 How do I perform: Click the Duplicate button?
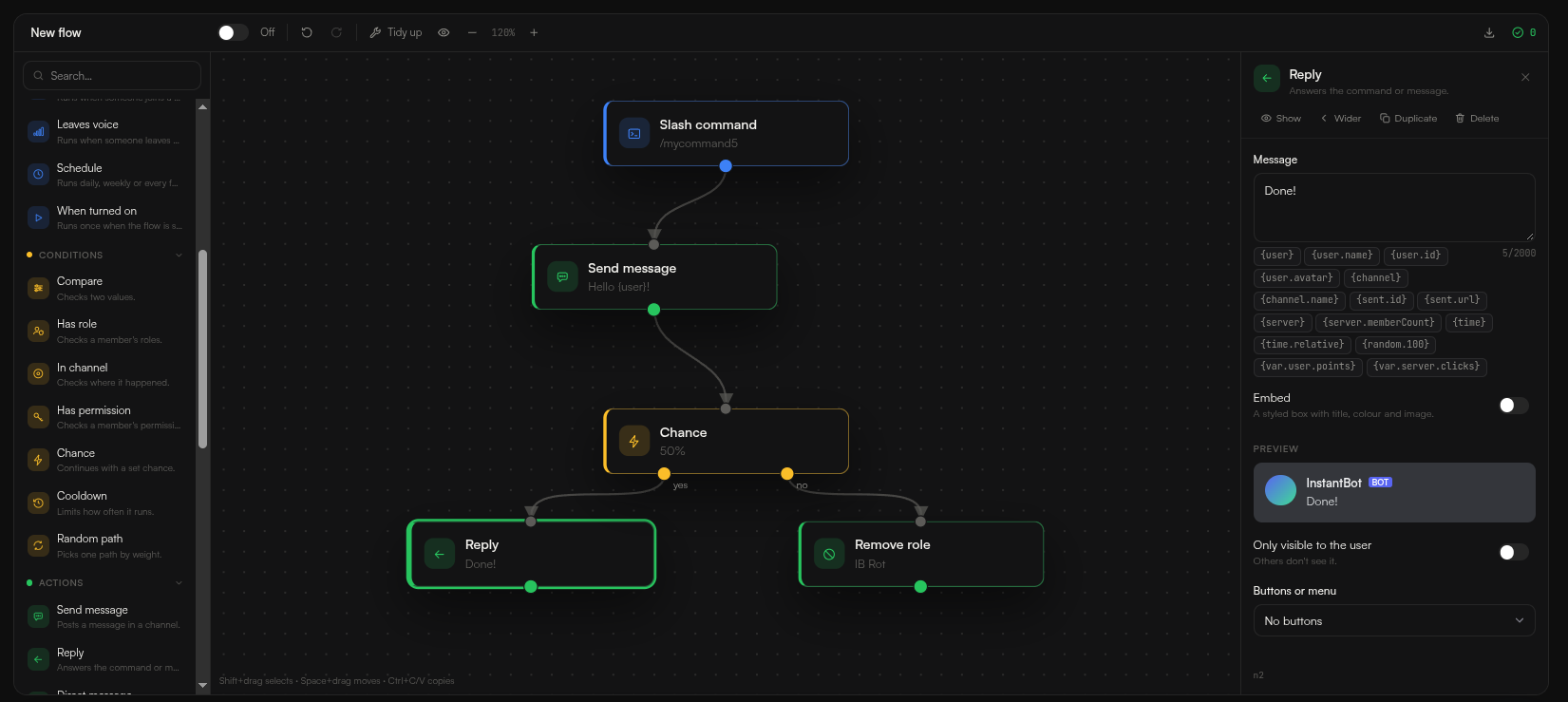(x=1408, y=119)
